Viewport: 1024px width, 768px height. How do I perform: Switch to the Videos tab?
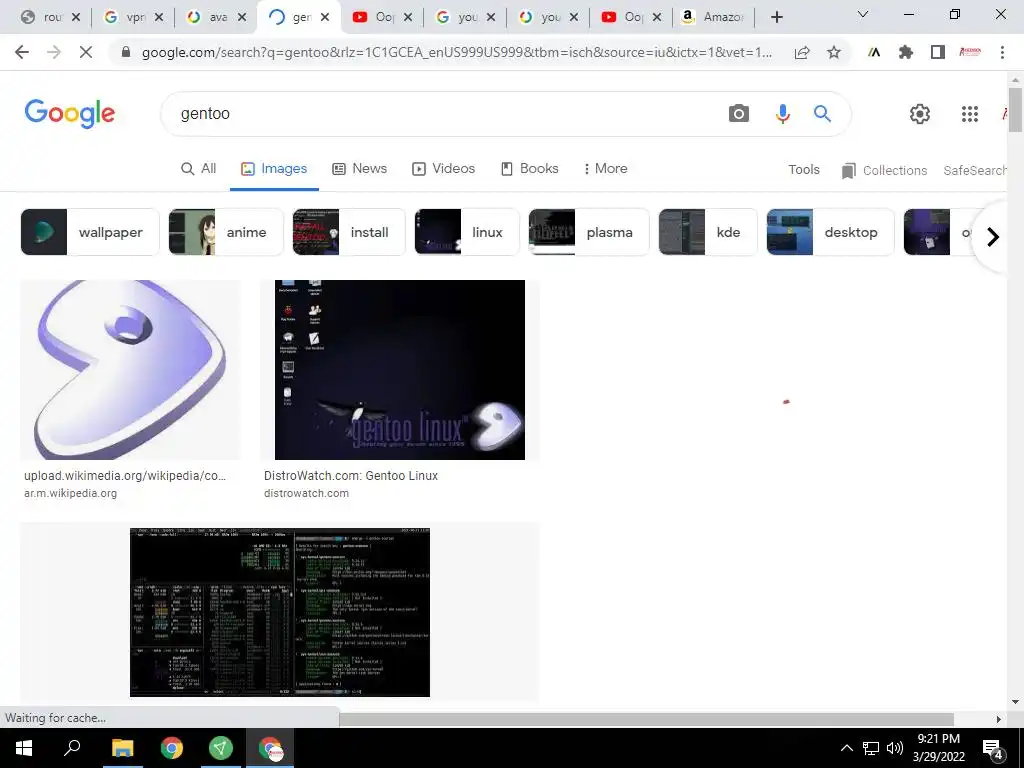click(443, 168)
